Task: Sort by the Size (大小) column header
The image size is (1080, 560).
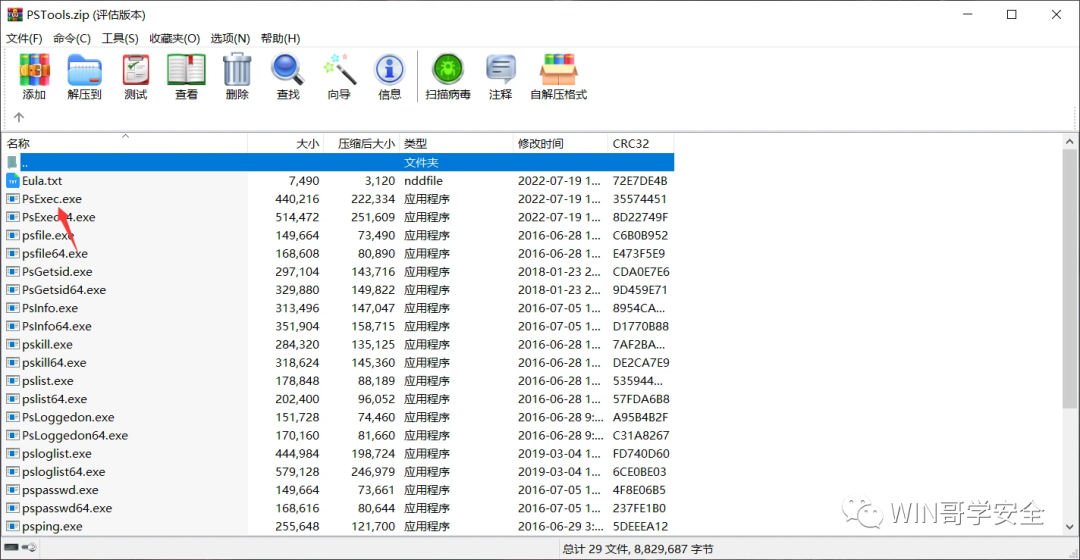Action: tap(286, 143)
